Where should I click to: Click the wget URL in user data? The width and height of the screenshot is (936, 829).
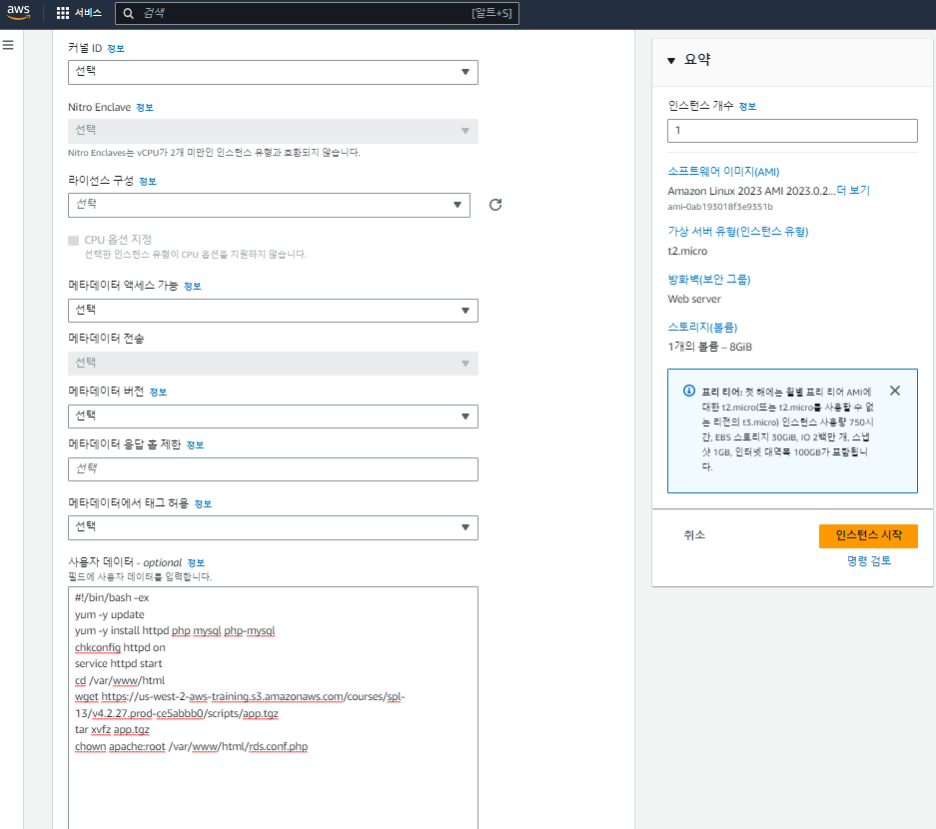pos(240,705)
